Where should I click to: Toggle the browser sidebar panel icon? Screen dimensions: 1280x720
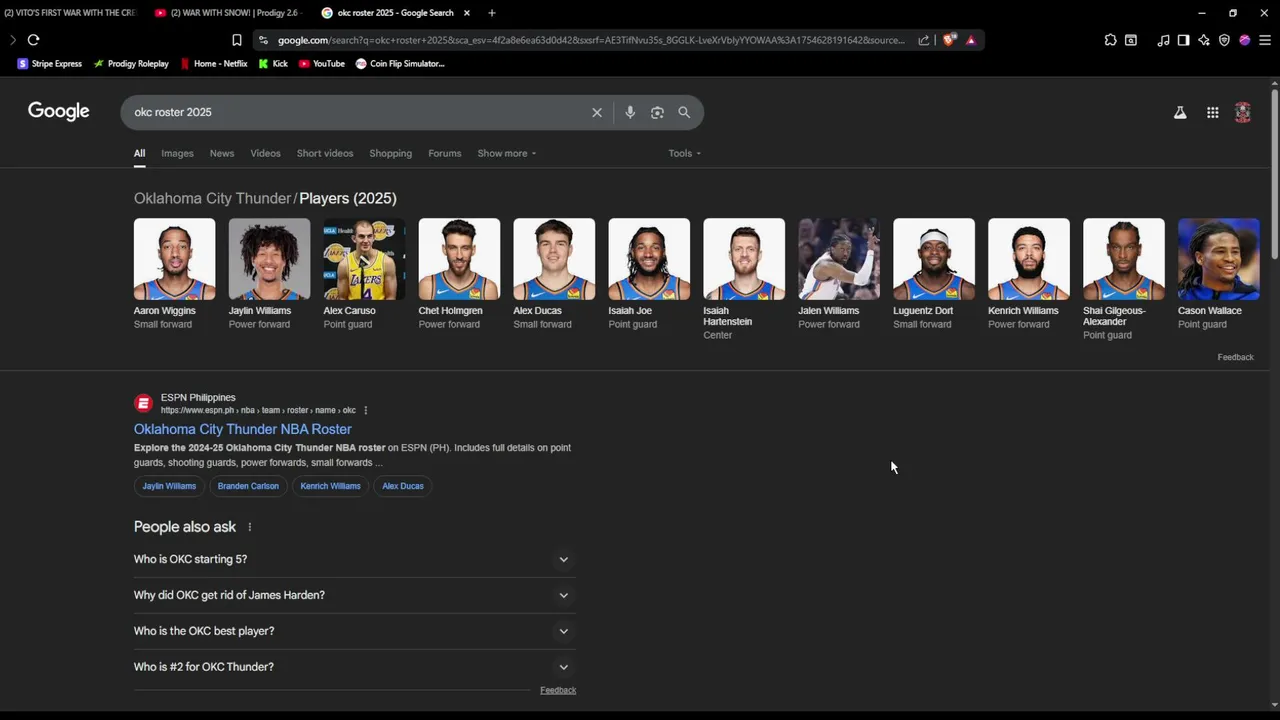coord(1183,40)
